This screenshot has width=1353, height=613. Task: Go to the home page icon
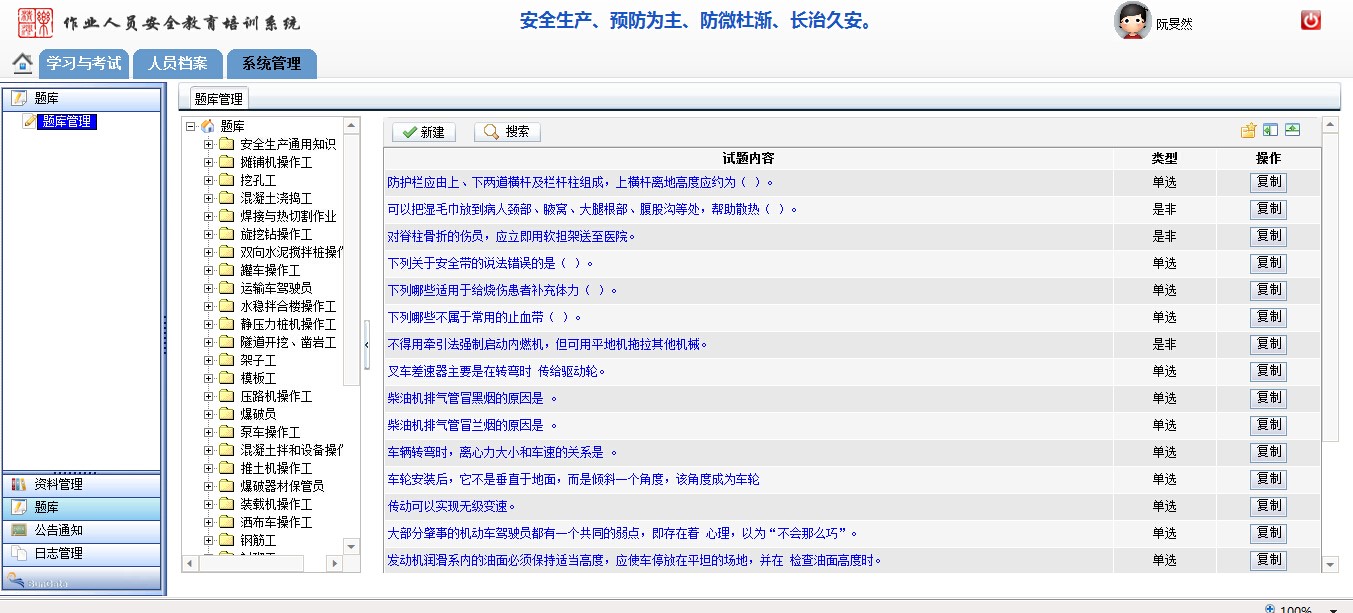point(22,63)
